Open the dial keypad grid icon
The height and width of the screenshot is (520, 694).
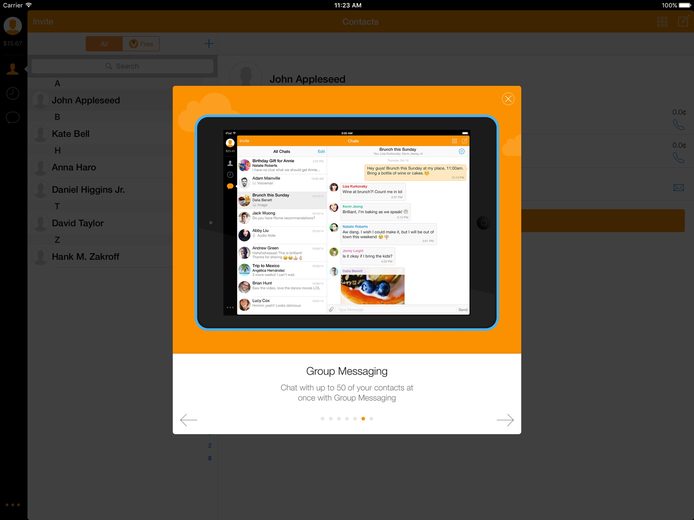click(x=662, y=21)
